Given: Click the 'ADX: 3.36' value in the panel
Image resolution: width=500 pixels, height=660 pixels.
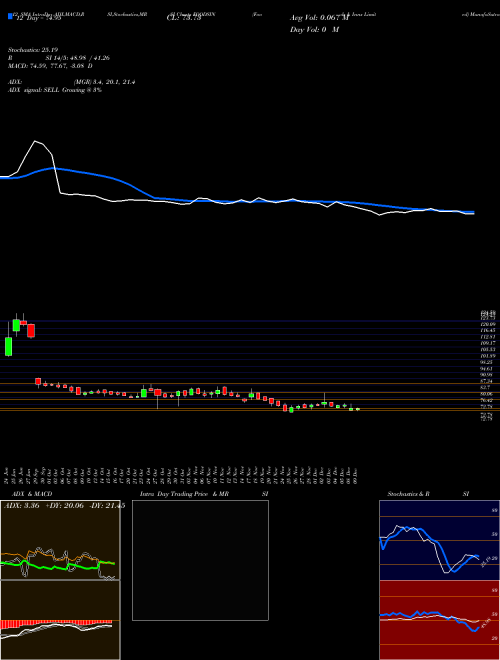Looking at the screenshot, I should coord(22,506).
